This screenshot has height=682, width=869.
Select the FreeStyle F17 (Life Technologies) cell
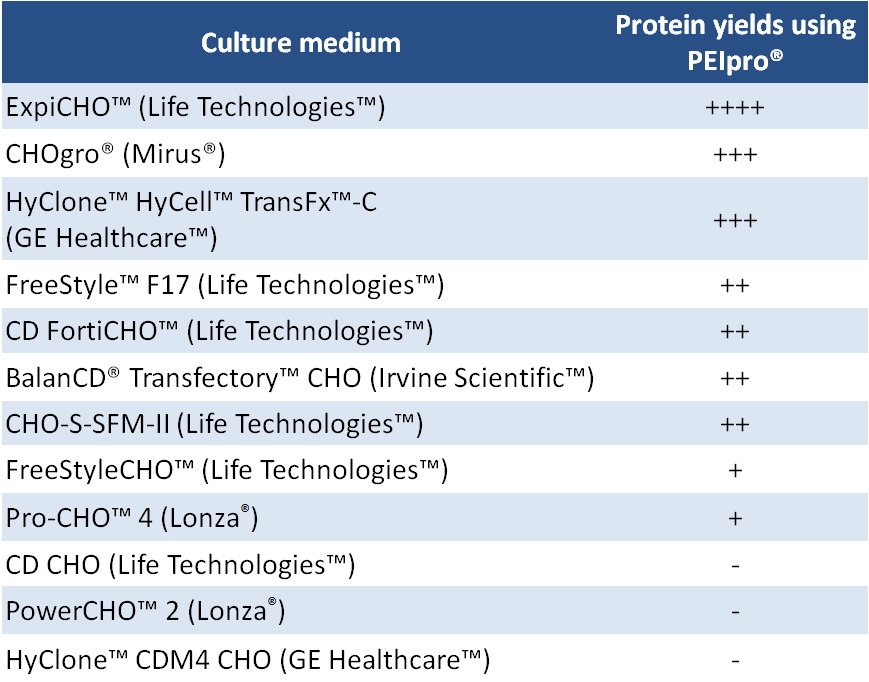(x=225, y=286)
